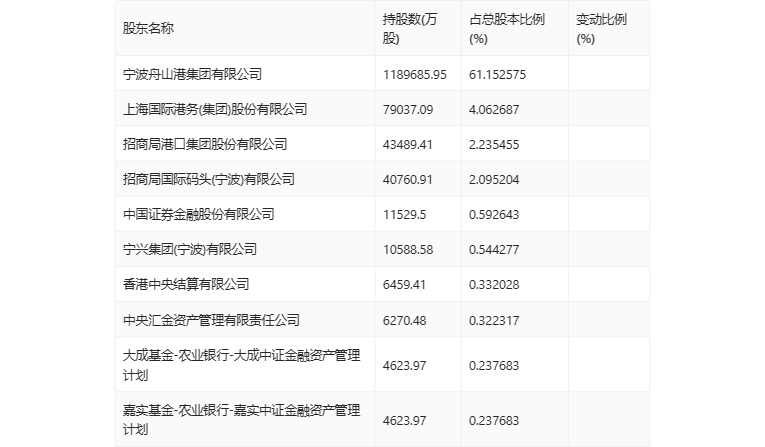Click percentage value 4.062687
Image resolution: width=765 pixels, height=447 pixels.
[494, 110]
